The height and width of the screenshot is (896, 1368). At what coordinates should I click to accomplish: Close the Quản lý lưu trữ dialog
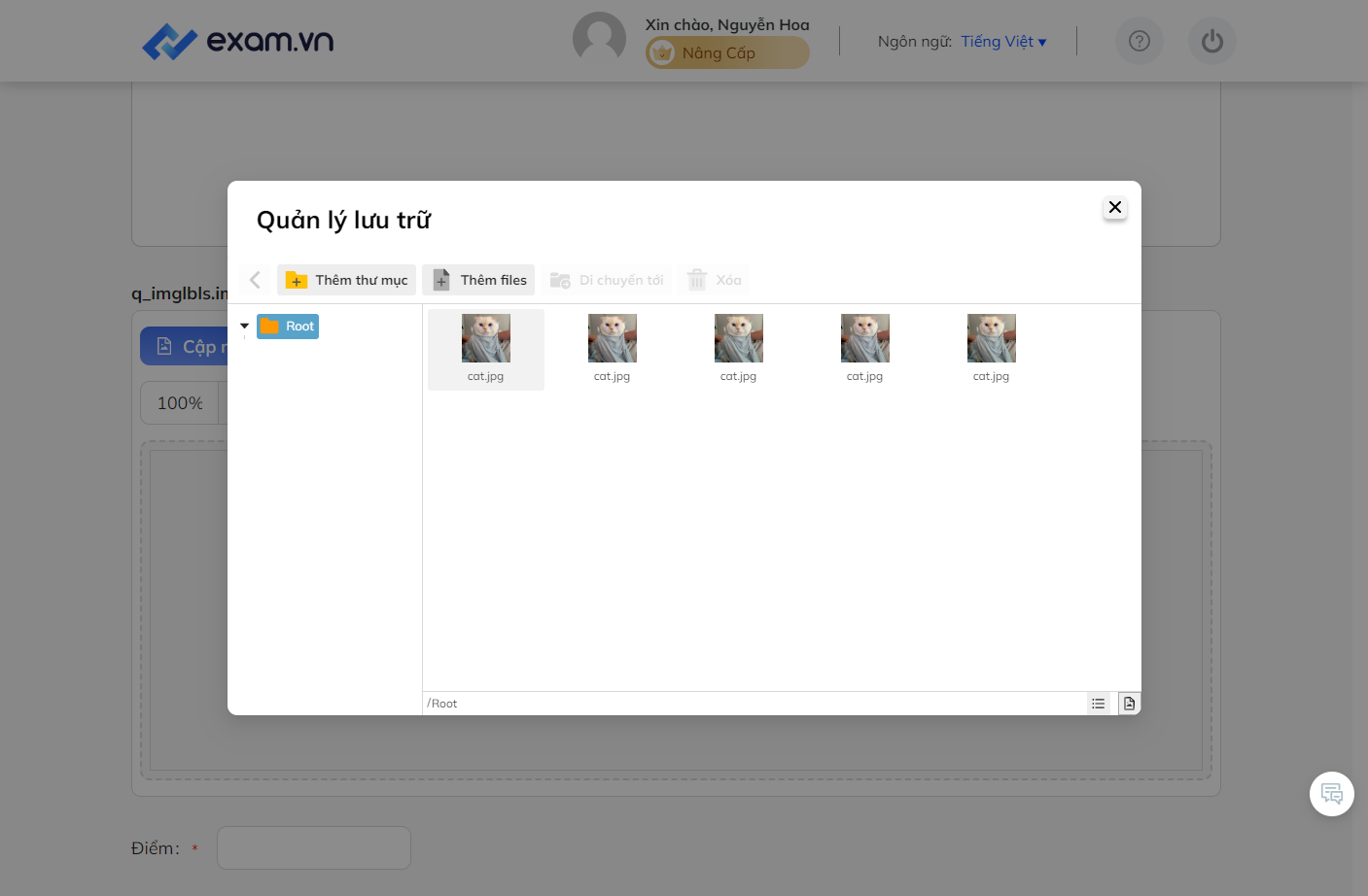coord(1115,207)
